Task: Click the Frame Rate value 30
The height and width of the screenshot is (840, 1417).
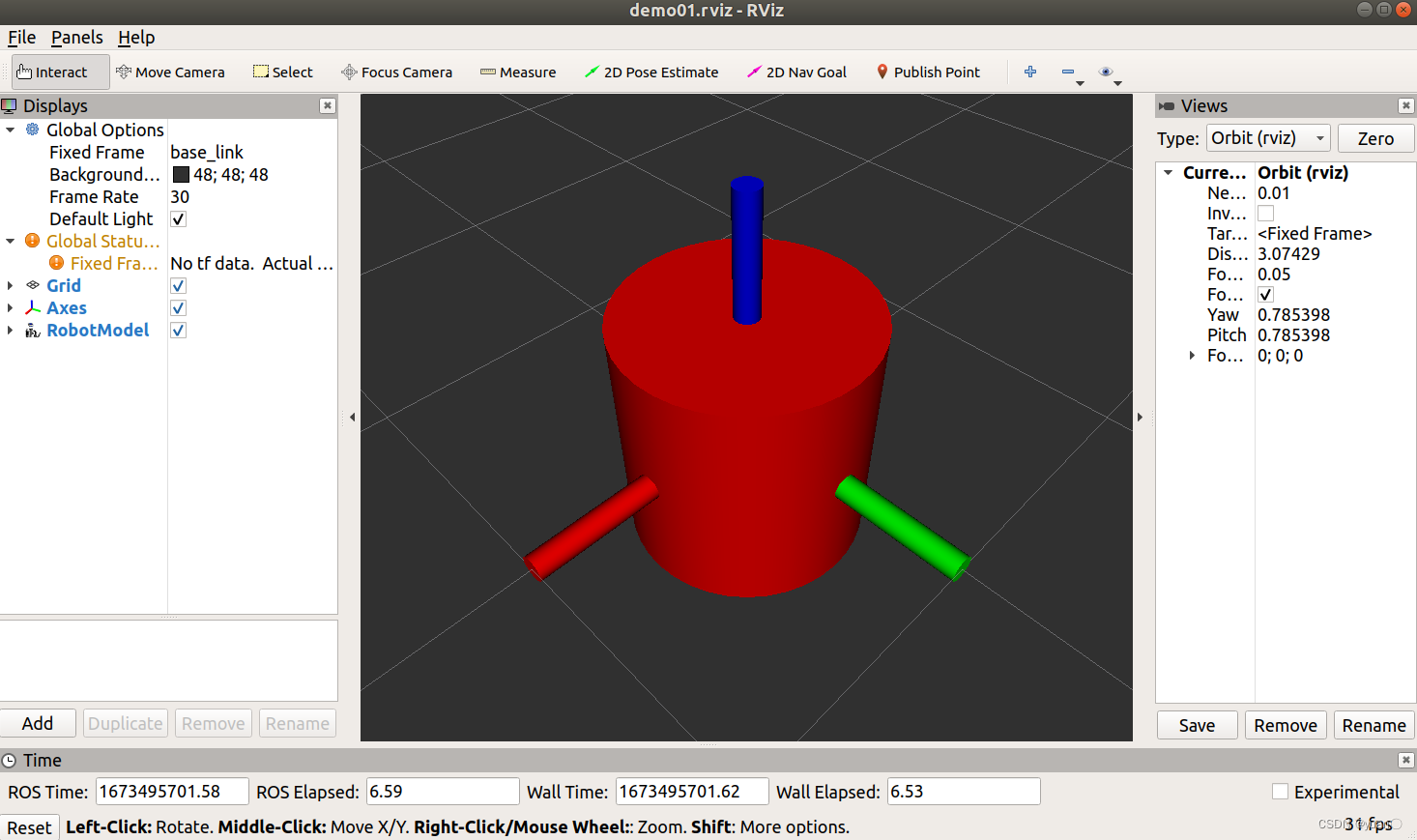Action: pos(180,197)
